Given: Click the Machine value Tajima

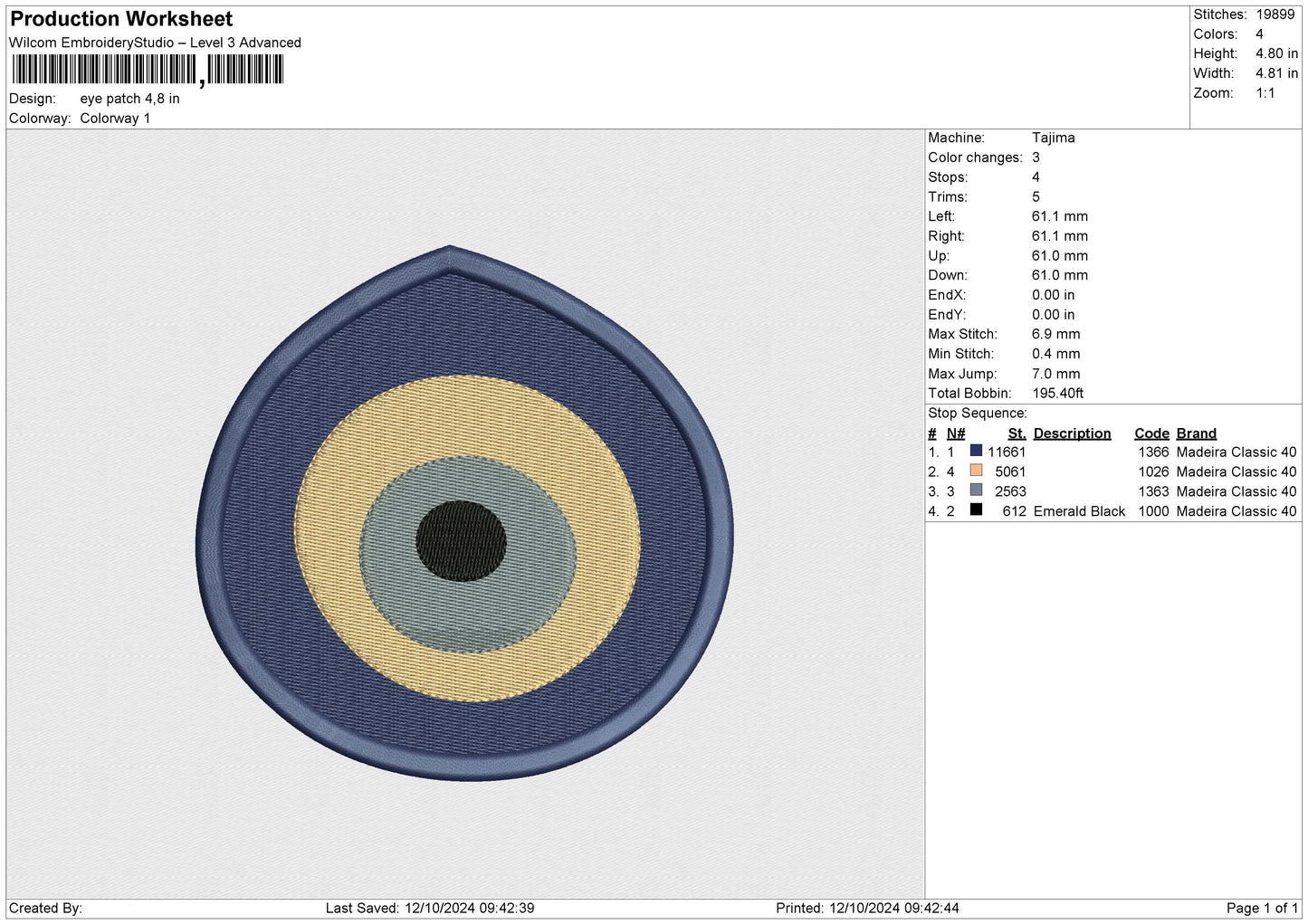Looking at the screenshot, I should pos(1054,138).
